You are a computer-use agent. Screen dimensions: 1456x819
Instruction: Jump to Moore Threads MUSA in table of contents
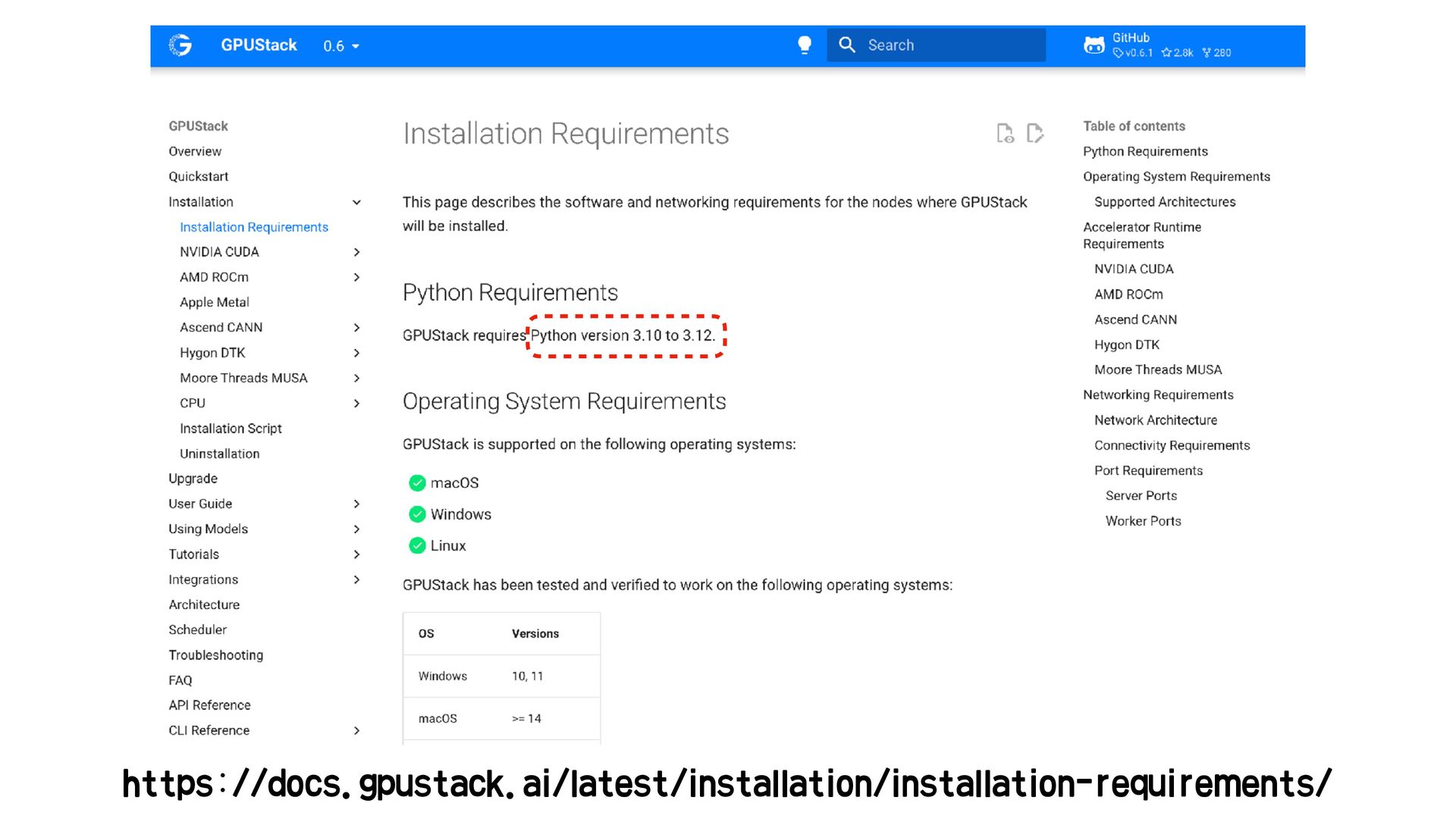1158,370
